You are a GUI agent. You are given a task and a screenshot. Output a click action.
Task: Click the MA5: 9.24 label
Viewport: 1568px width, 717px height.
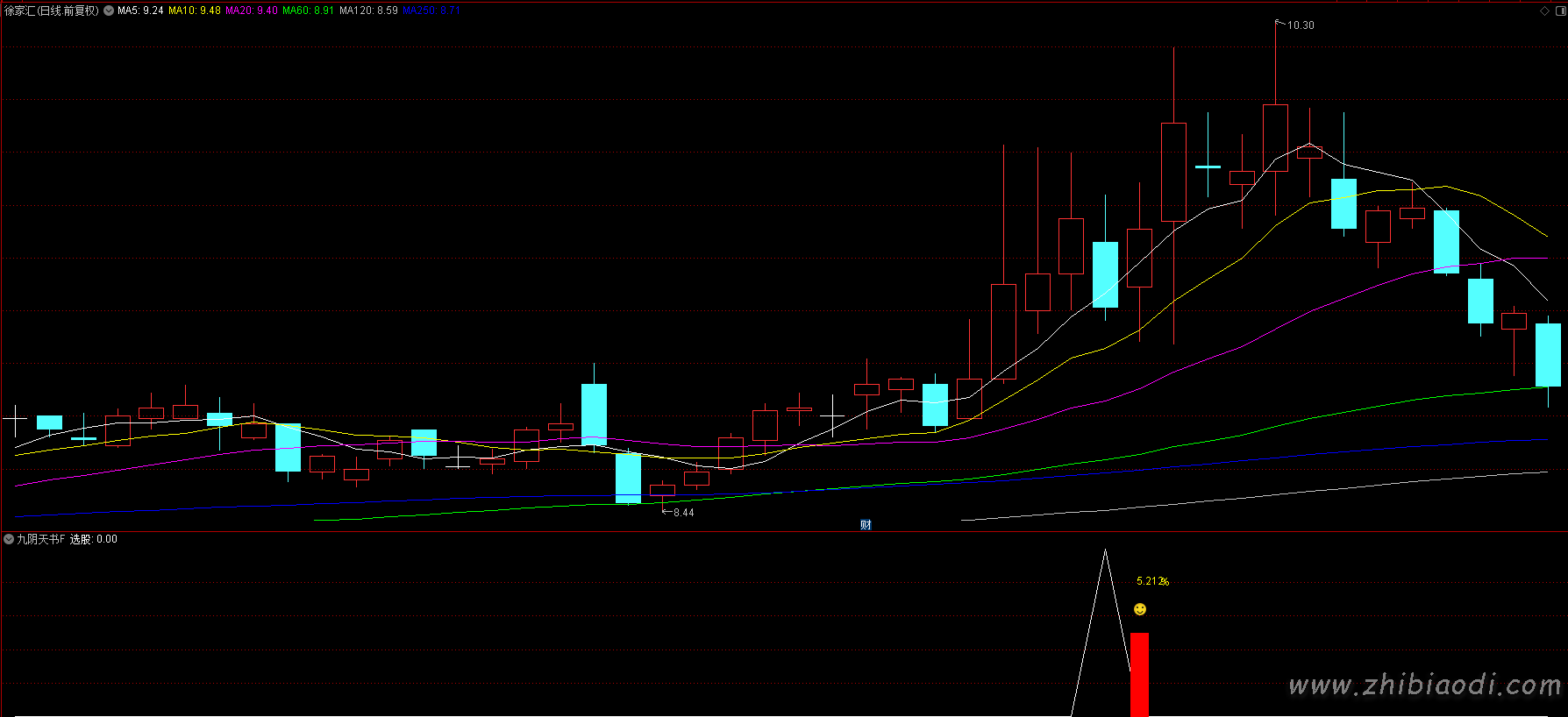pyautogui.click(x=140, y=11)
